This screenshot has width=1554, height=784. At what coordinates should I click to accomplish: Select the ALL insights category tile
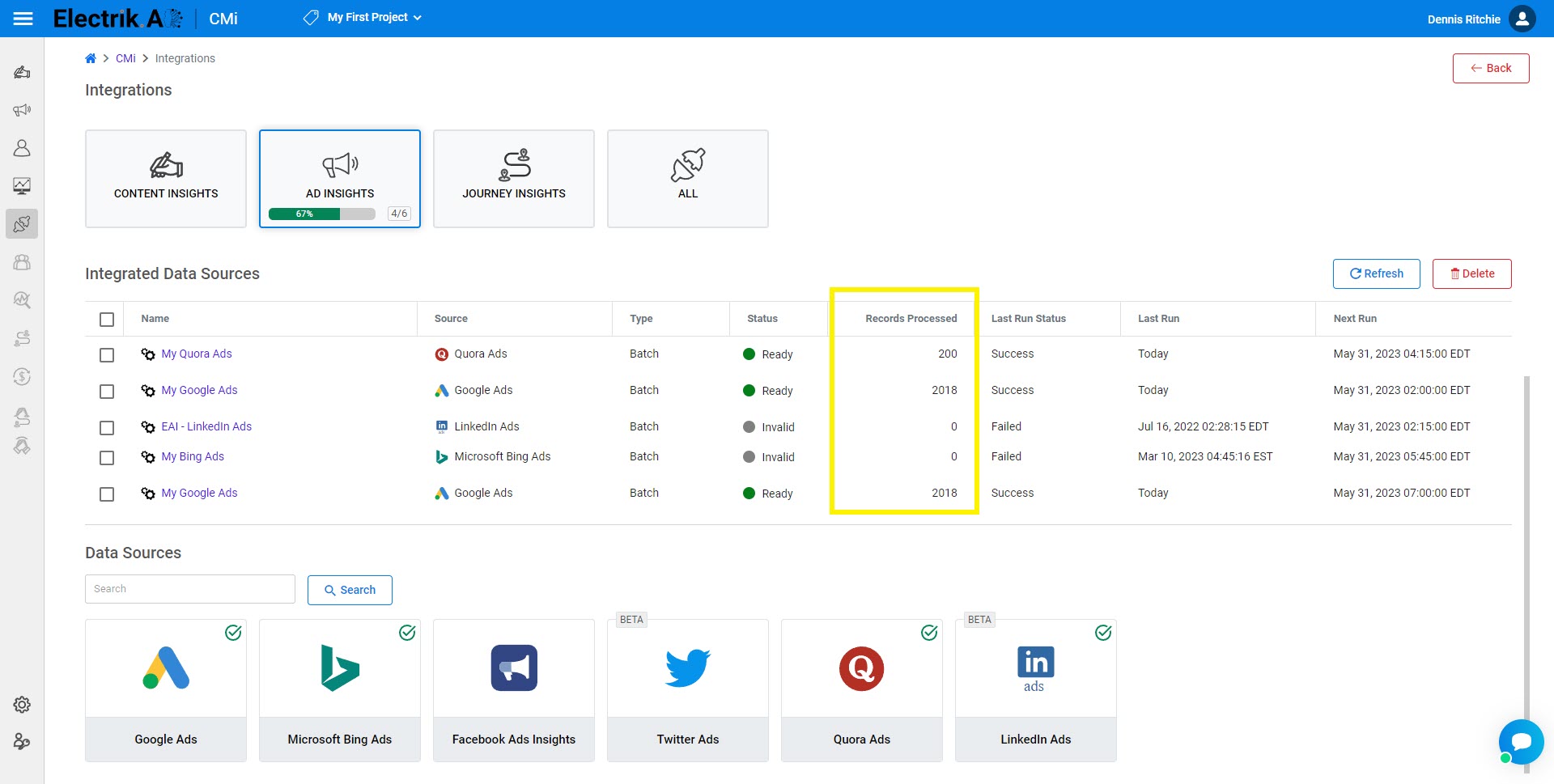[x=687, y=178]
